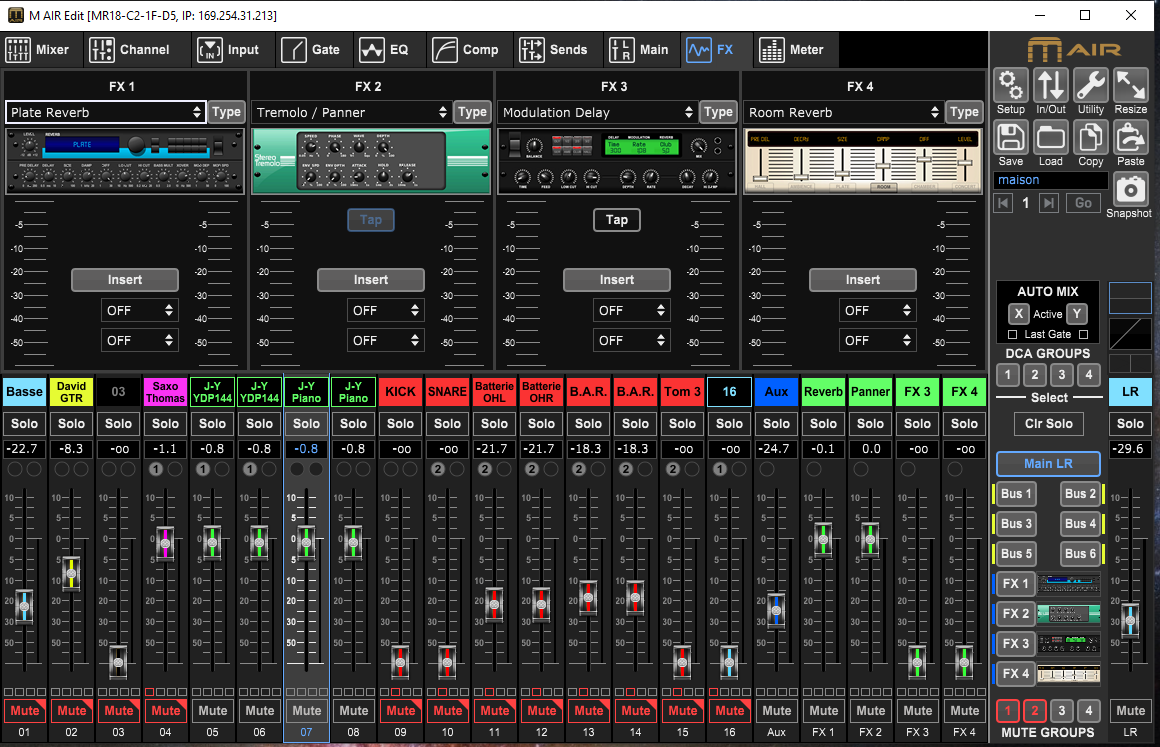Viewport: 1160px width, 747px height.
Task: Open FX 1 first insert OFF dropdown
Action: (x=140, y=311)
